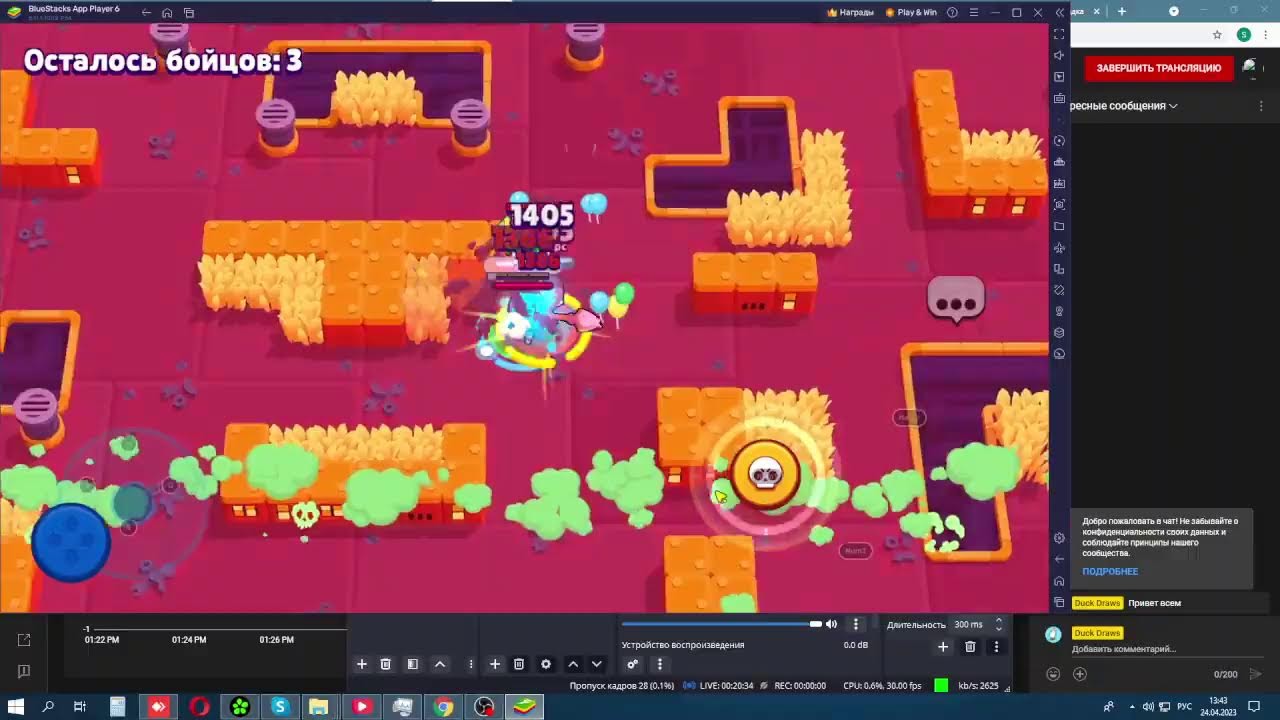Bookmark page with browser star icon
This screenshot has width=1280, height=720.
(x=1217, y=34)
